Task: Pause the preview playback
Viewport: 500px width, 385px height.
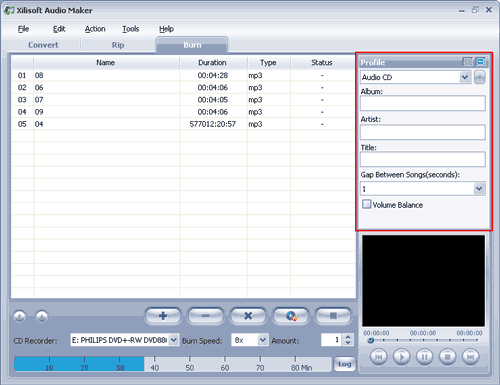Action: point(424,357)
